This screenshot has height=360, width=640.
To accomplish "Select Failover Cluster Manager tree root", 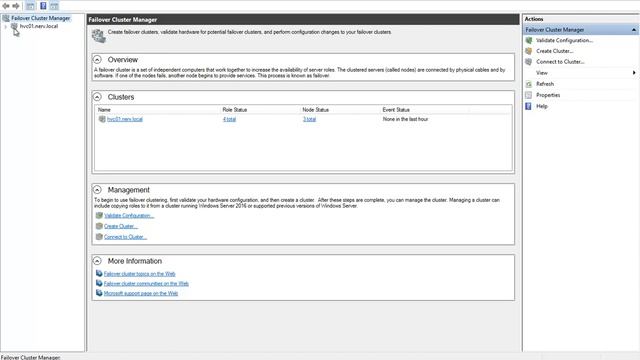I will [x=40, y=18].
